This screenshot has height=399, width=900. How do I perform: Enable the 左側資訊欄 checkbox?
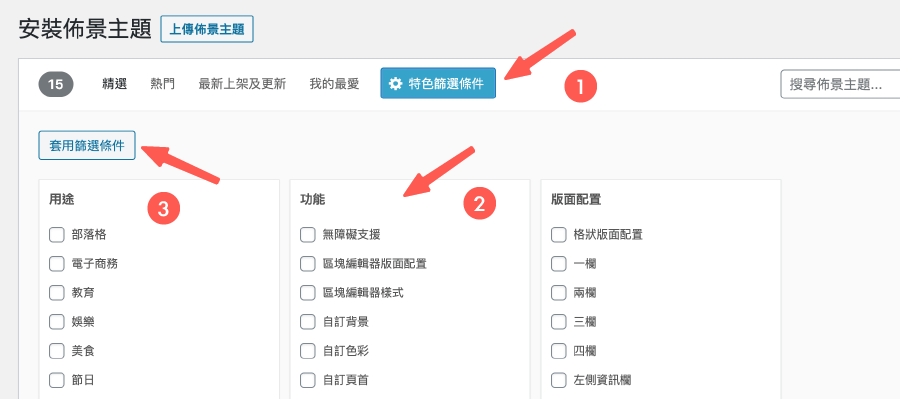click(x=558, y=379)
